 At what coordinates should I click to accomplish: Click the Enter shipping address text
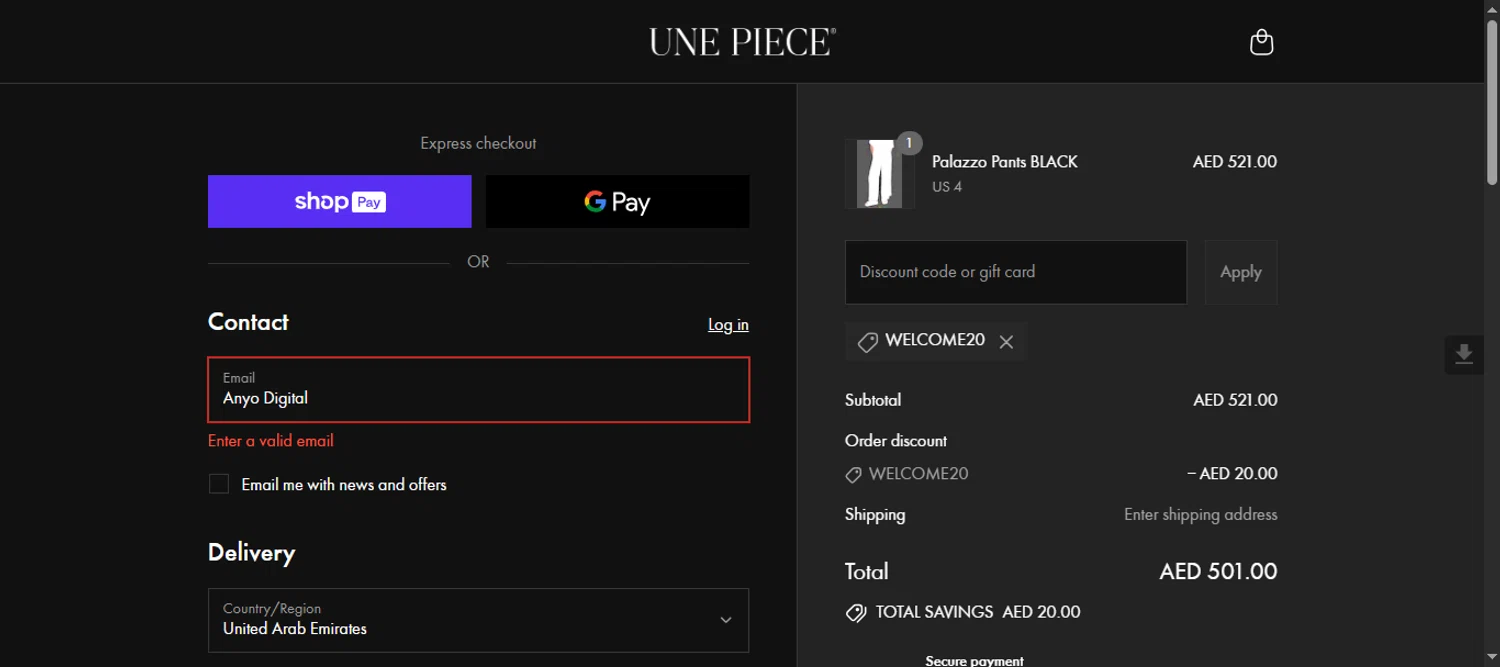tap(1200, 514)
